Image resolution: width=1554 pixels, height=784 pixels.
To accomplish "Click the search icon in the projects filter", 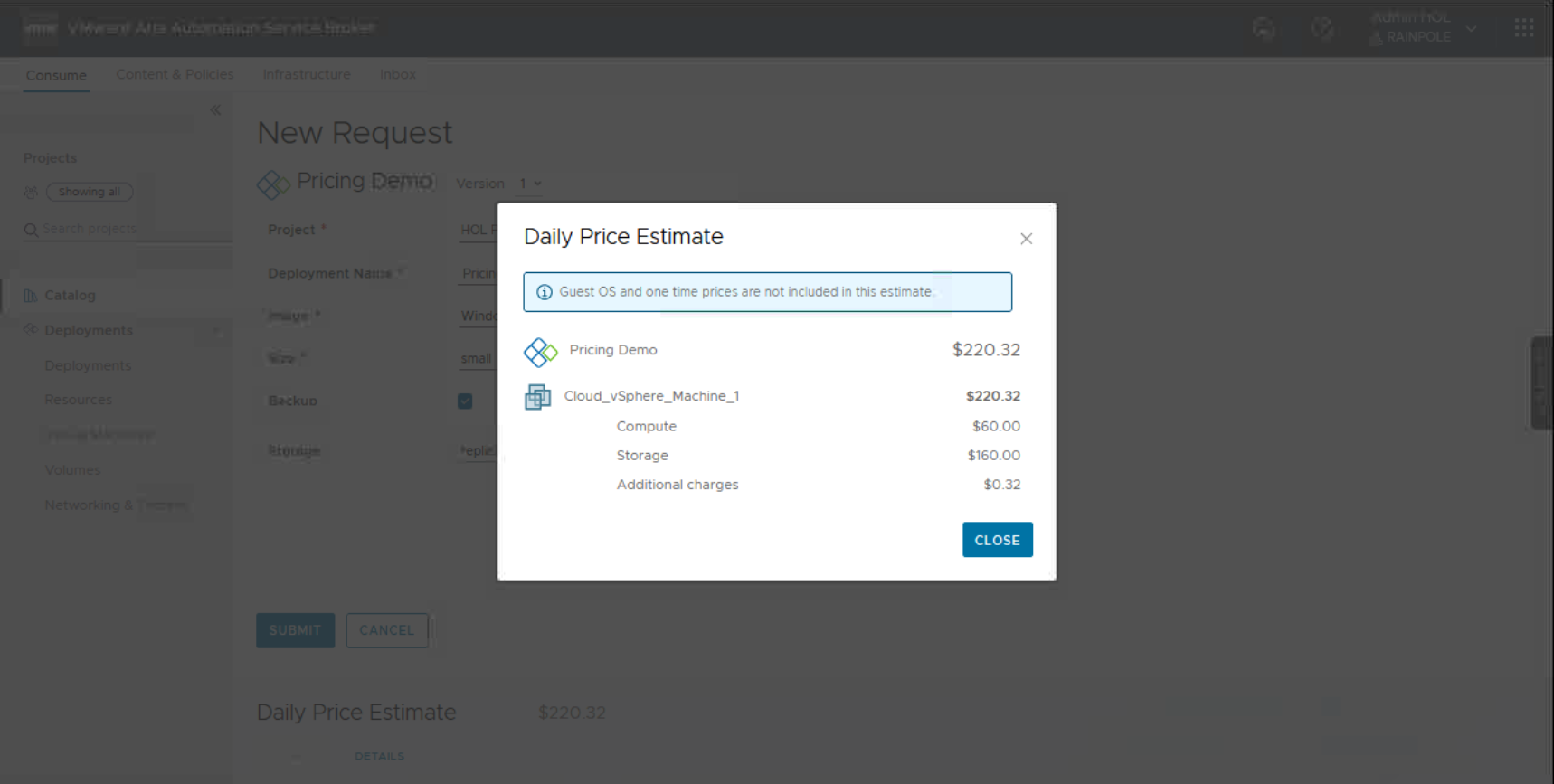I will pos(31,230).
